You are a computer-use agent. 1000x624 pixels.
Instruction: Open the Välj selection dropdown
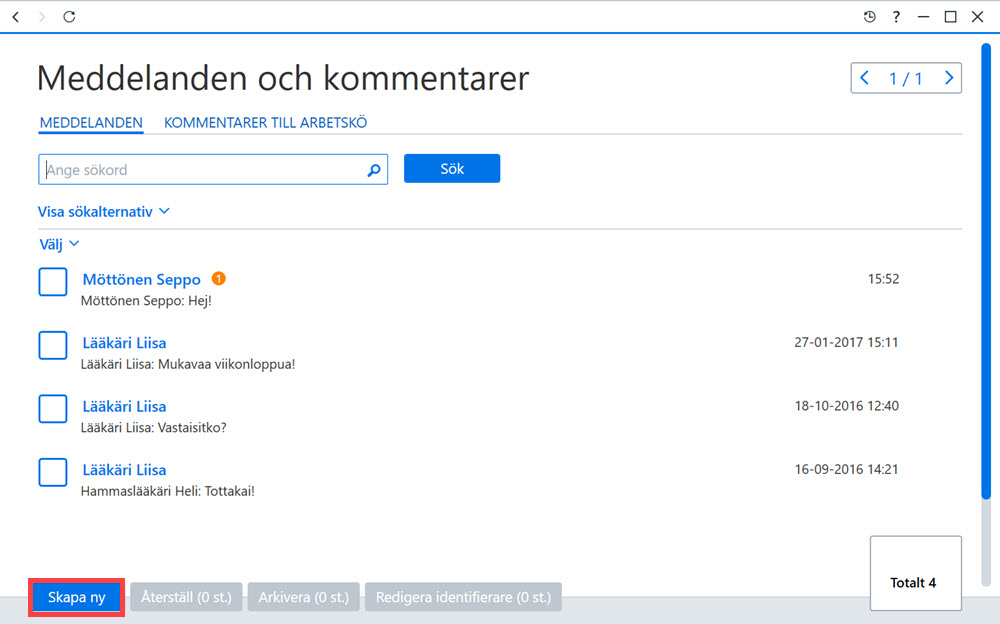(59, 244)
